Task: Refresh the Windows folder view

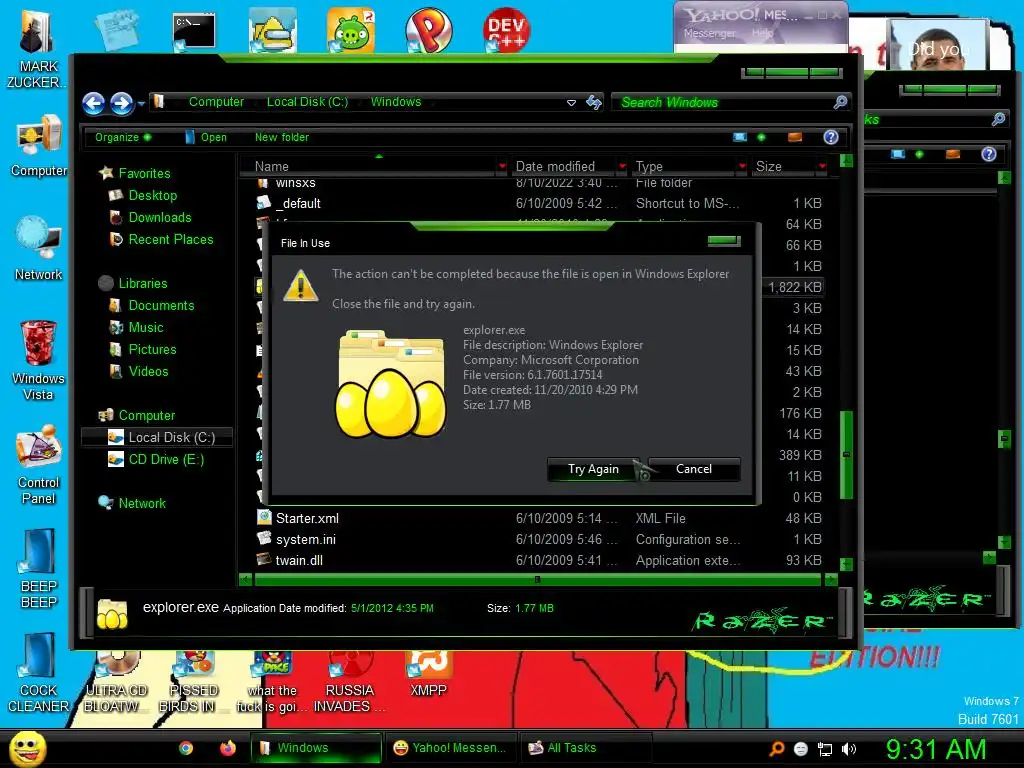Action: 594,102
